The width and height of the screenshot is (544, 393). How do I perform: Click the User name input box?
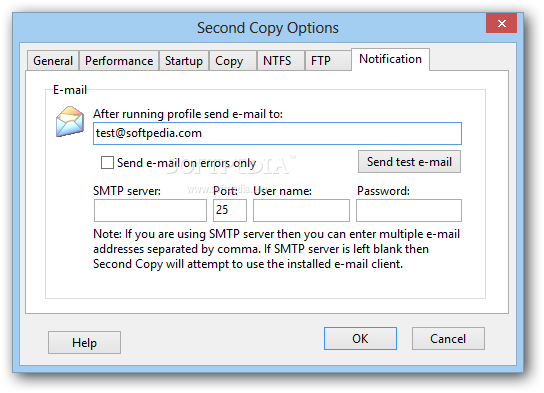pos(301,210)
